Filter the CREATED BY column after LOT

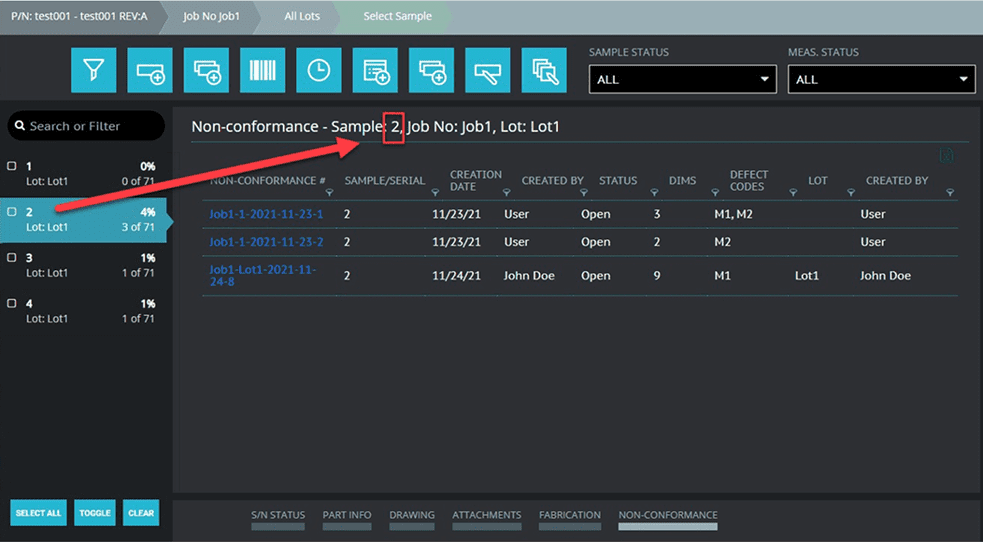950,193
